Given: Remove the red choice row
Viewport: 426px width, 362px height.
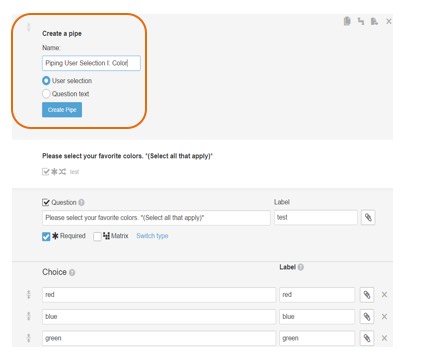Looking at the screenshot, I should (x=384, y=295).
